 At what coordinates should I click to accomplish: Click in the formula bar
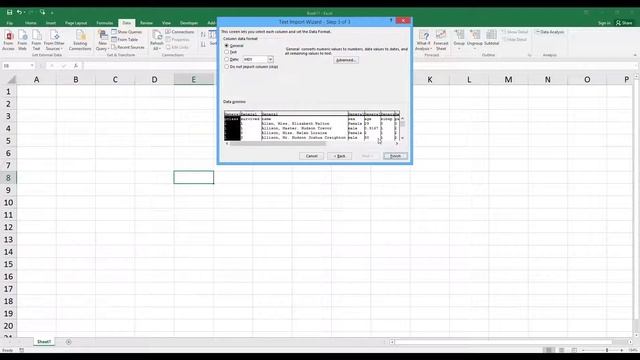point(359,66)
